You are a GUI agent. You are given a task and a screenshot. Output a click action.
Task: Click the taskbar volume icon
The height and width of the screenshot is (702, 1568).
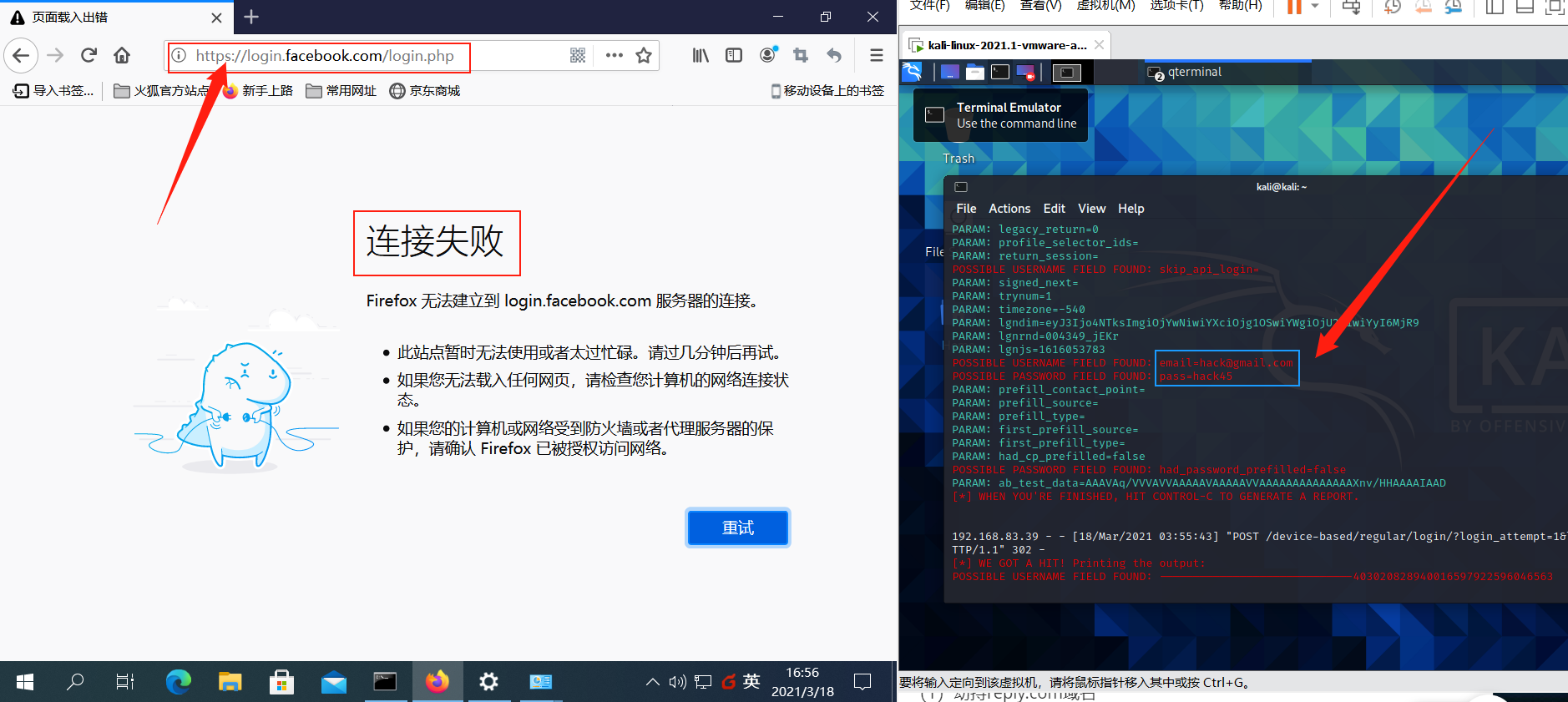click(x=678, y=682)
